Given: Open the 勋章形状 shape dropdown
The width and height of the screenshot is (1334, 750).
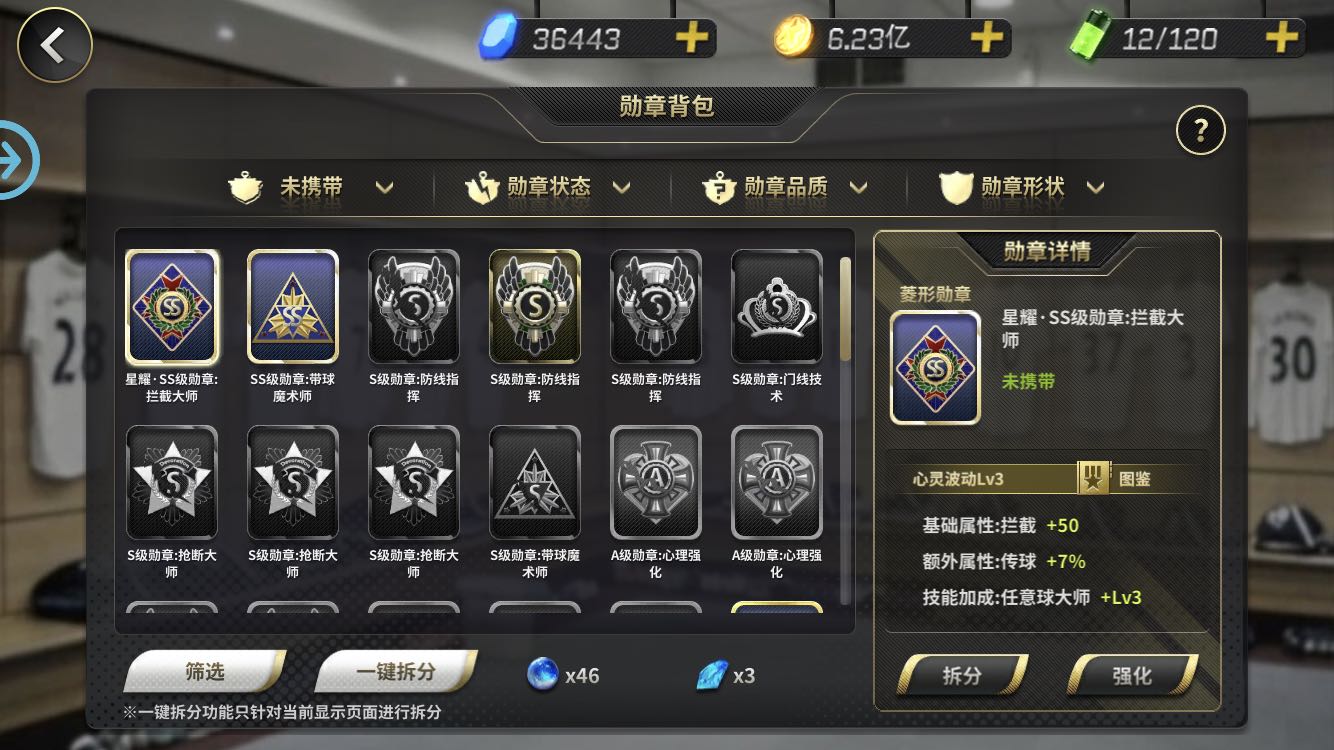Looking at the screenshot, I should (x=1022, y=187).
